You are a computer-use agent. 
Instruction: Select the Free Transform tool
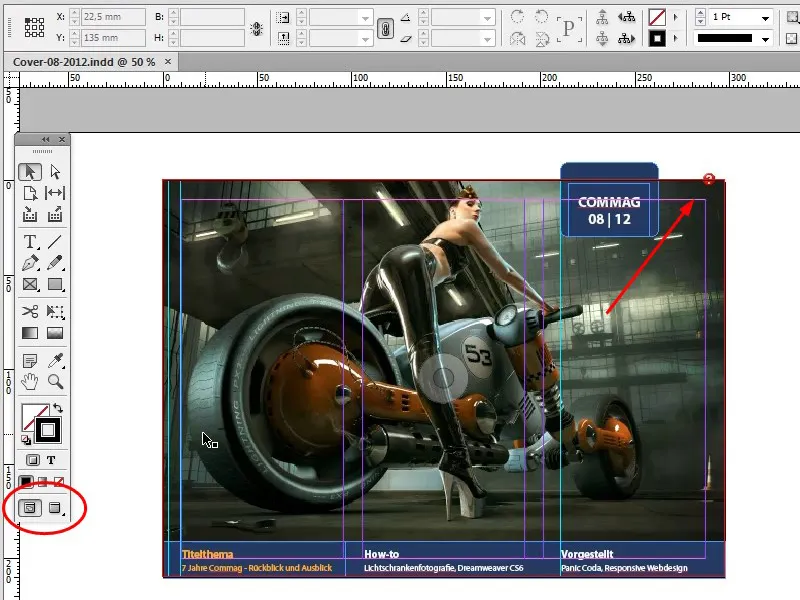[55, 311]
